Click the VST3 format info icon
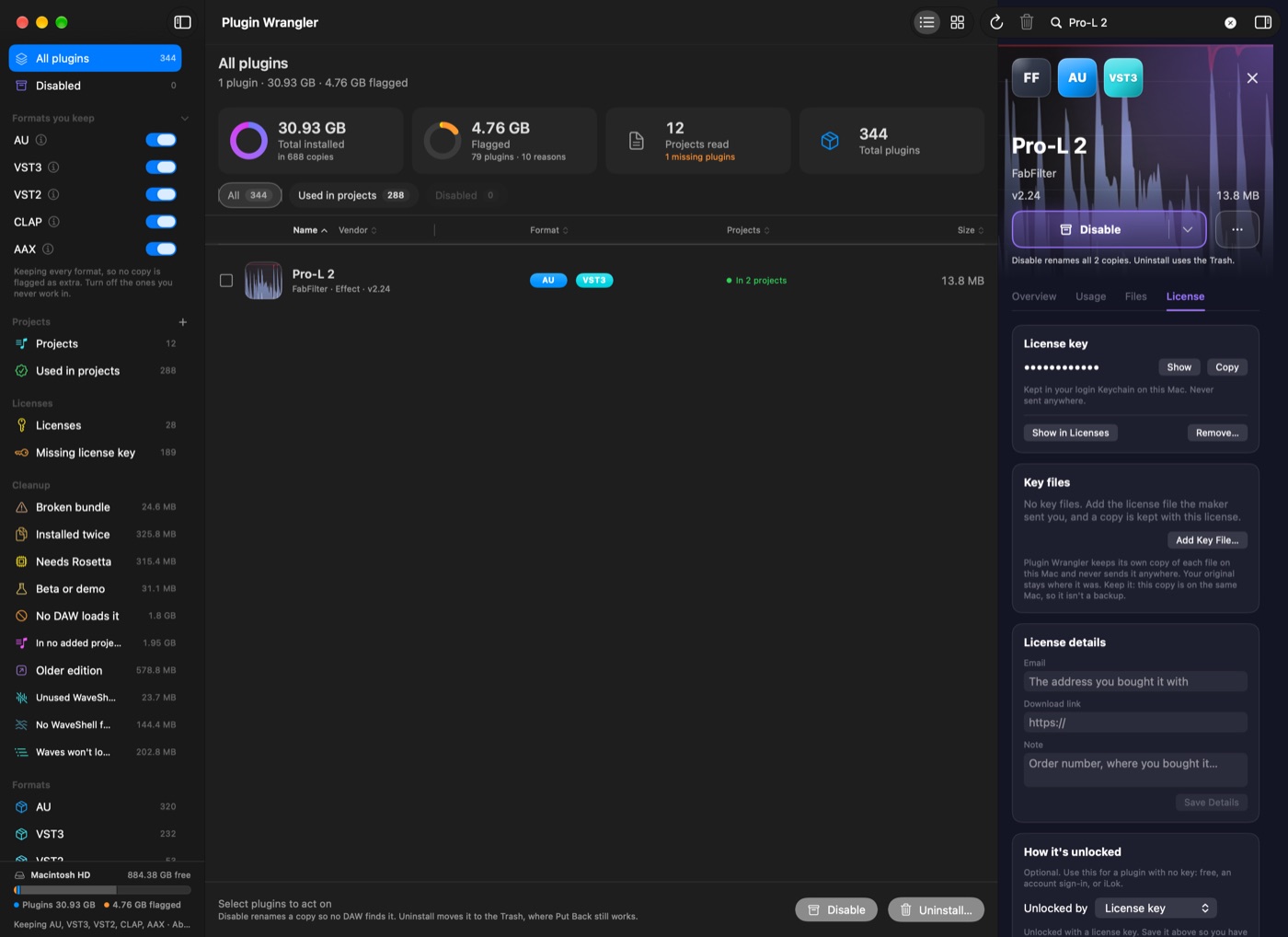 tap(53, 168)
